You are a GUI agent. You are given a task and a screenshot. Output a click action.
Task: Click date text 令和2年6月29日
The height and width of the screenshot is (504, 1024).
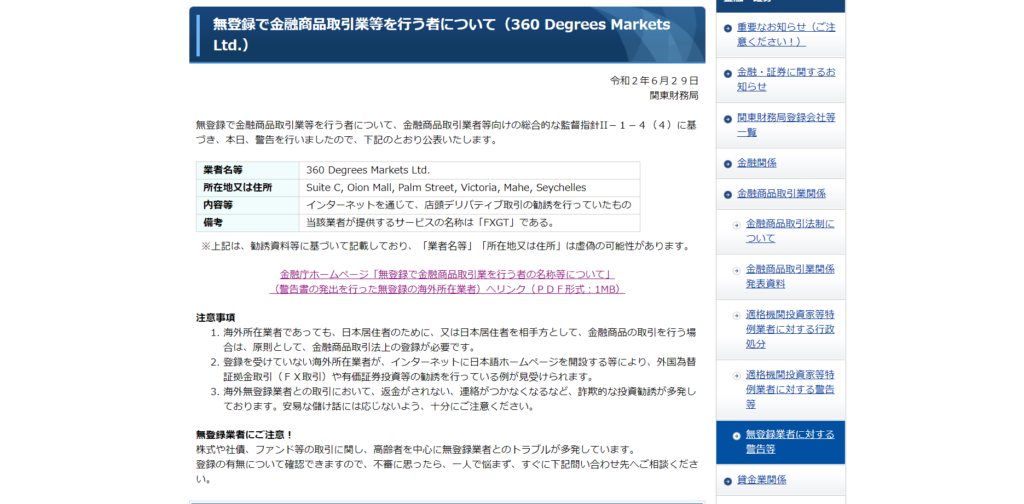(x=654, y=80)
